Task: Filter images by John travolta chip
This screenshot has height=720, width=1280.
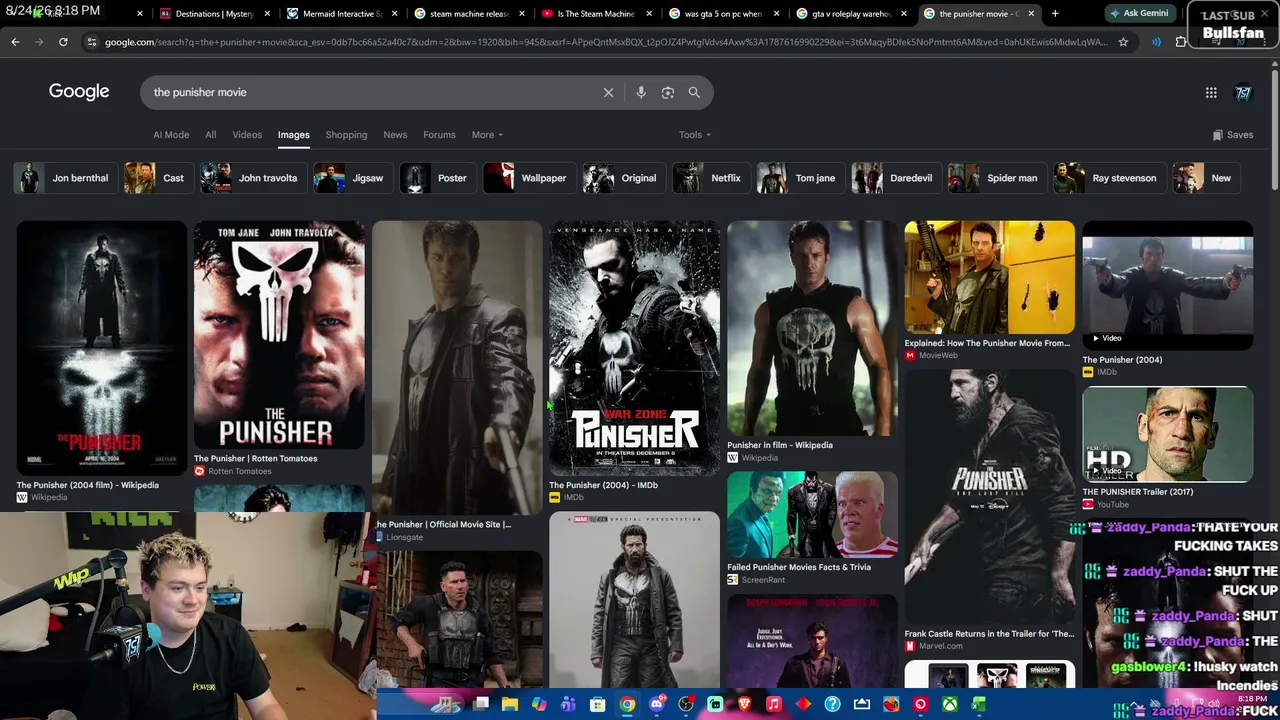Action: [251, 178]
